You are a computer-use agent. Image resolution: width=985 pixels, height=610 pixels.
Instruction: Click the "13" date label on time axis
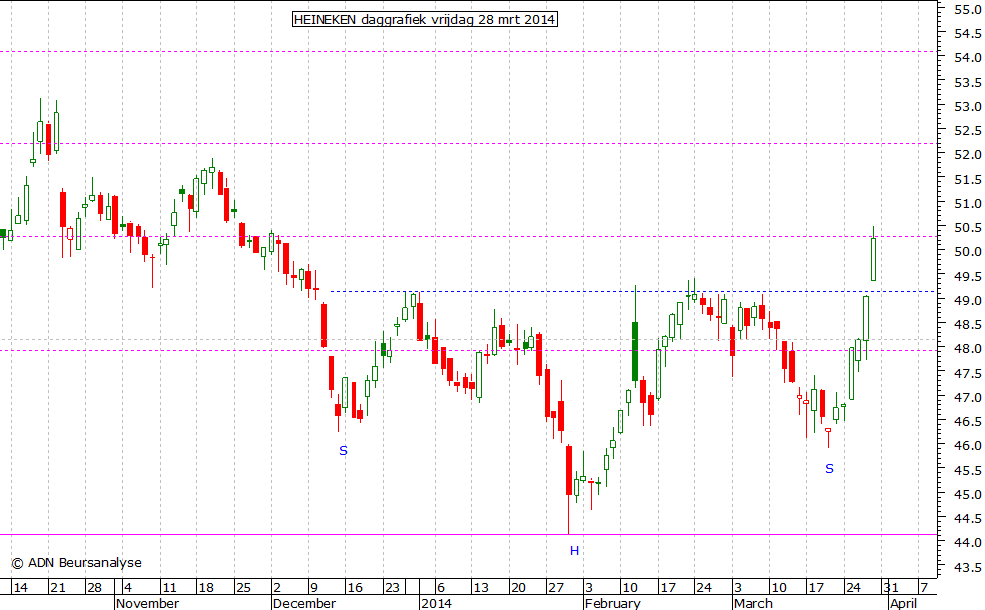tap(481, 588)
